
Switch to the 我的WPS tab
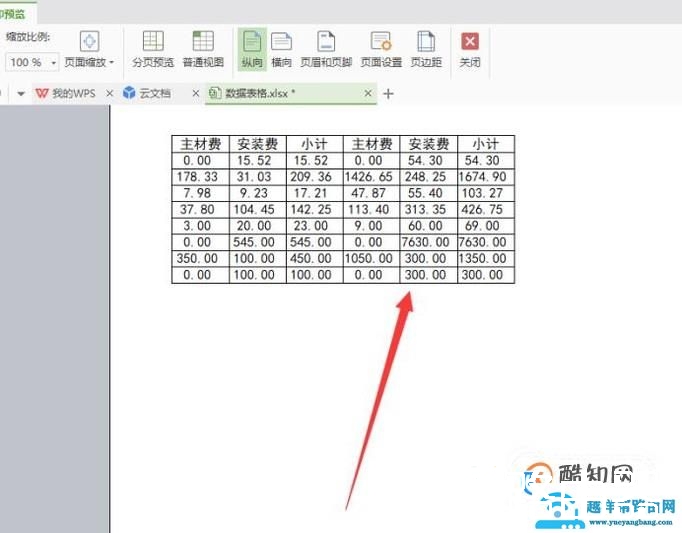74,93
